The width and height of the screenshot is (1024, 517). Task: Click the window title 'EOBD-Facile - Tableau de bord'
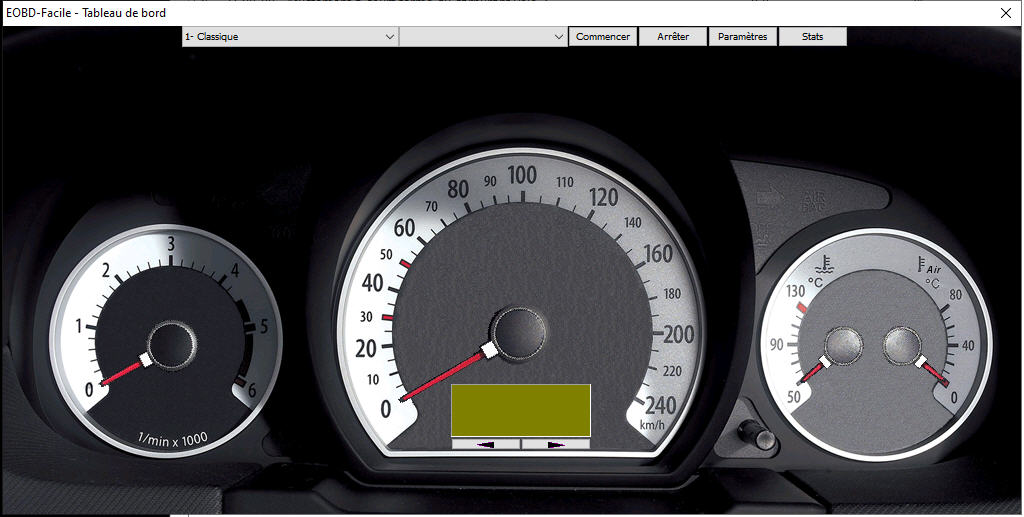(86, 13)
